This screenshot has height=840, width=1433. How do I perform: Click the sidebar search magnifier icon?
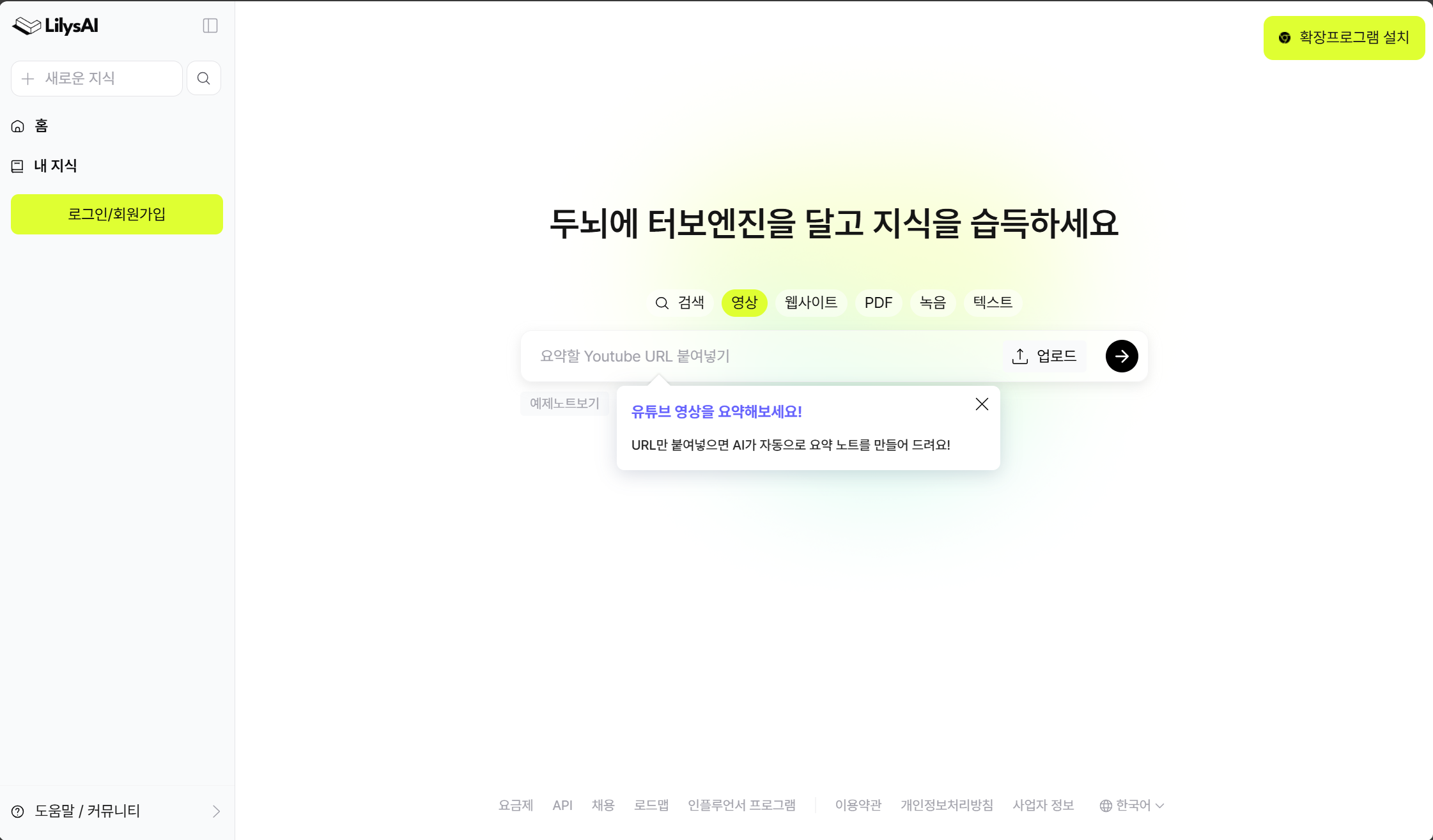click(204, 79)
